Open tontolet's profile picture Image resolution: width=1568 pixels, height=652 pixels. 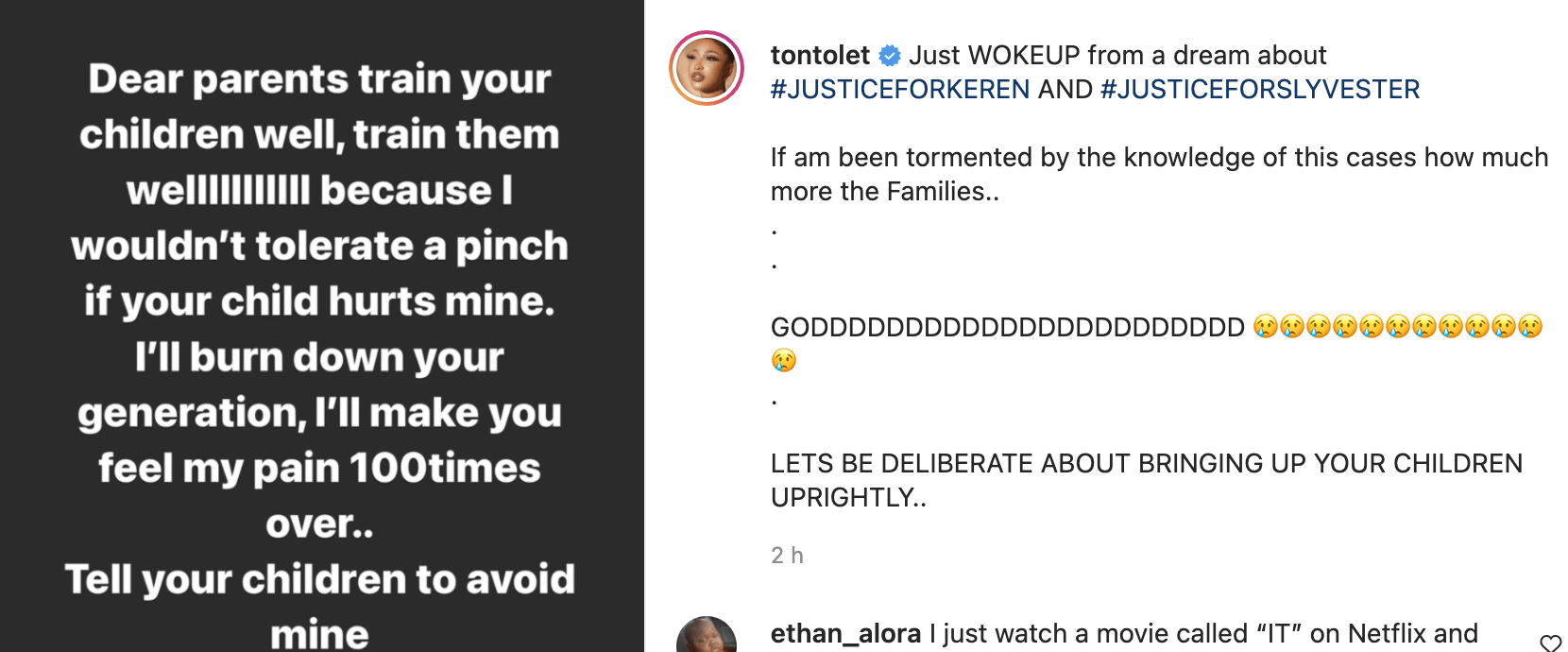(707, 68)
